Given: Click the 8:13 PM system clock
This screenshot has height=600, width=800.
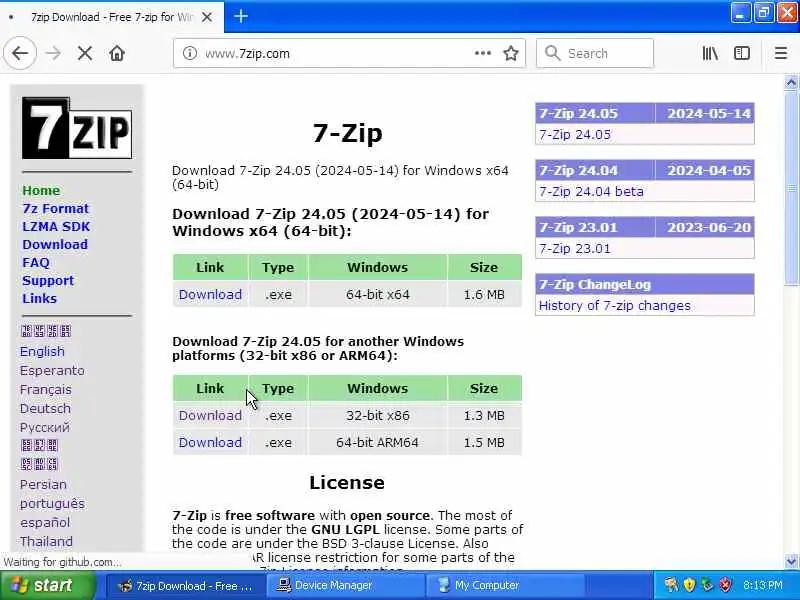Looking at the screenshot, I should [x=763, y=585].
